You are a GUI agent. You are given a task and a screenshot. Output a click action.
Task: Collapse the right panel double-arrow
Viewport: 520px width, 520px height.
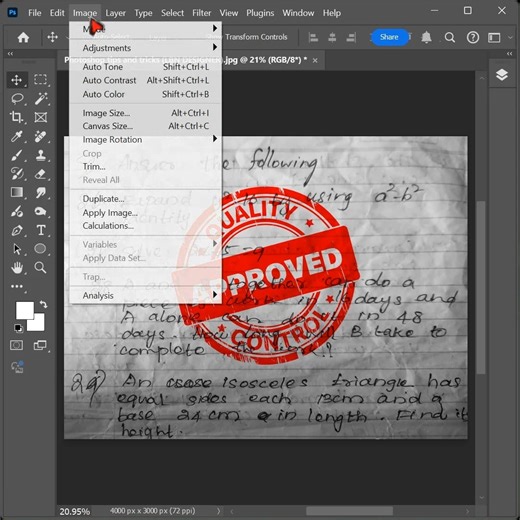[509, 54]
